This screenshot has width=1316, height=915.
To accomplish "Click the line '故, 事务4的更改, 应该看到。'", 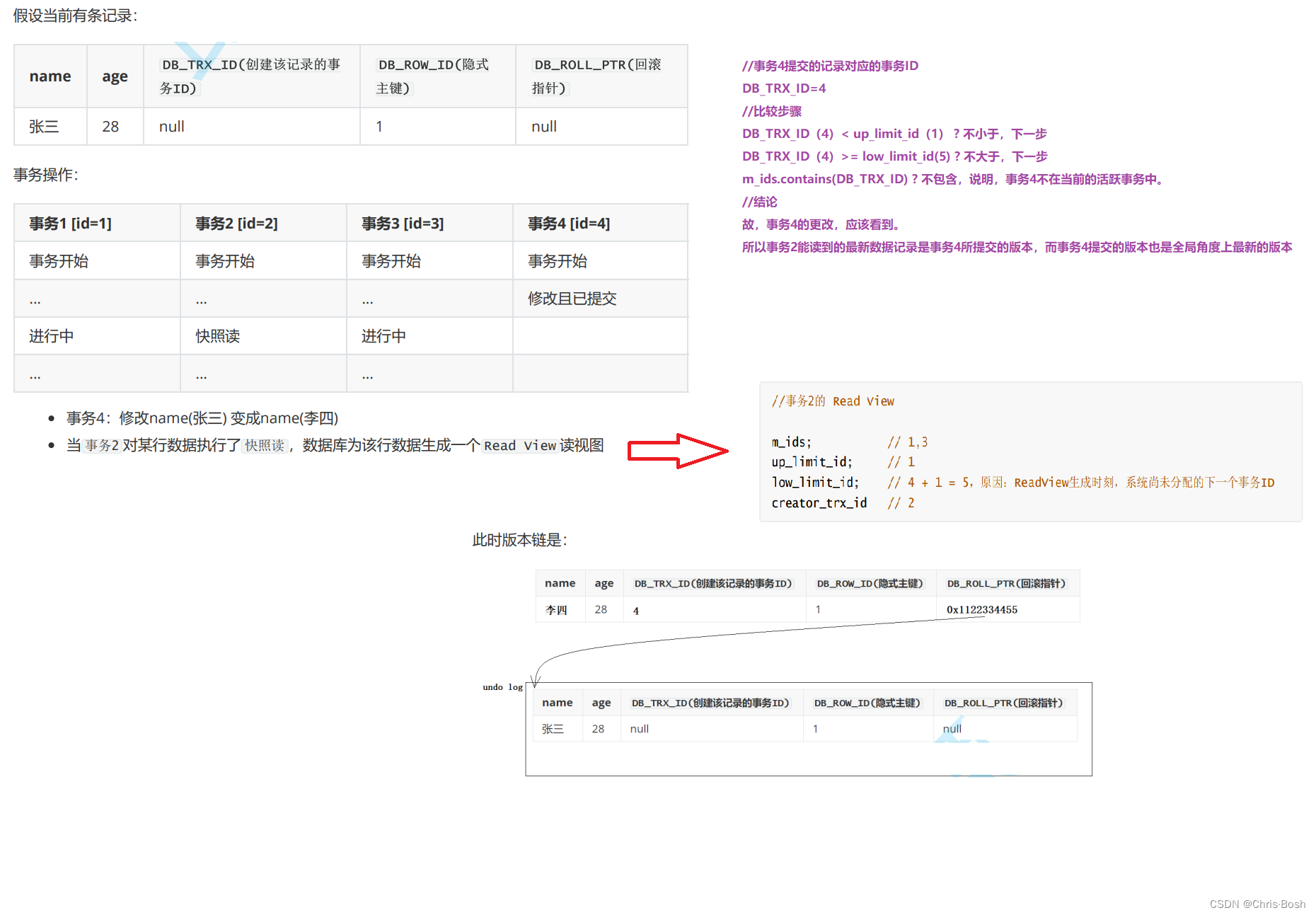I will pyautogui.click(x=821, y=224).
